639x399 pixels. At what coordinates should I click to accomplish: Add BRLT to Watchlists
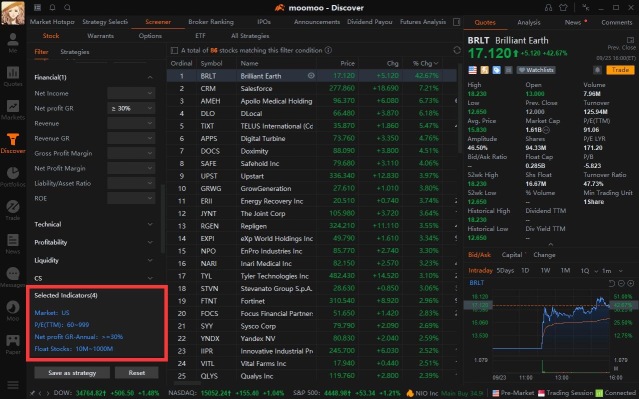pyautogui.click(x=535, y=70)
